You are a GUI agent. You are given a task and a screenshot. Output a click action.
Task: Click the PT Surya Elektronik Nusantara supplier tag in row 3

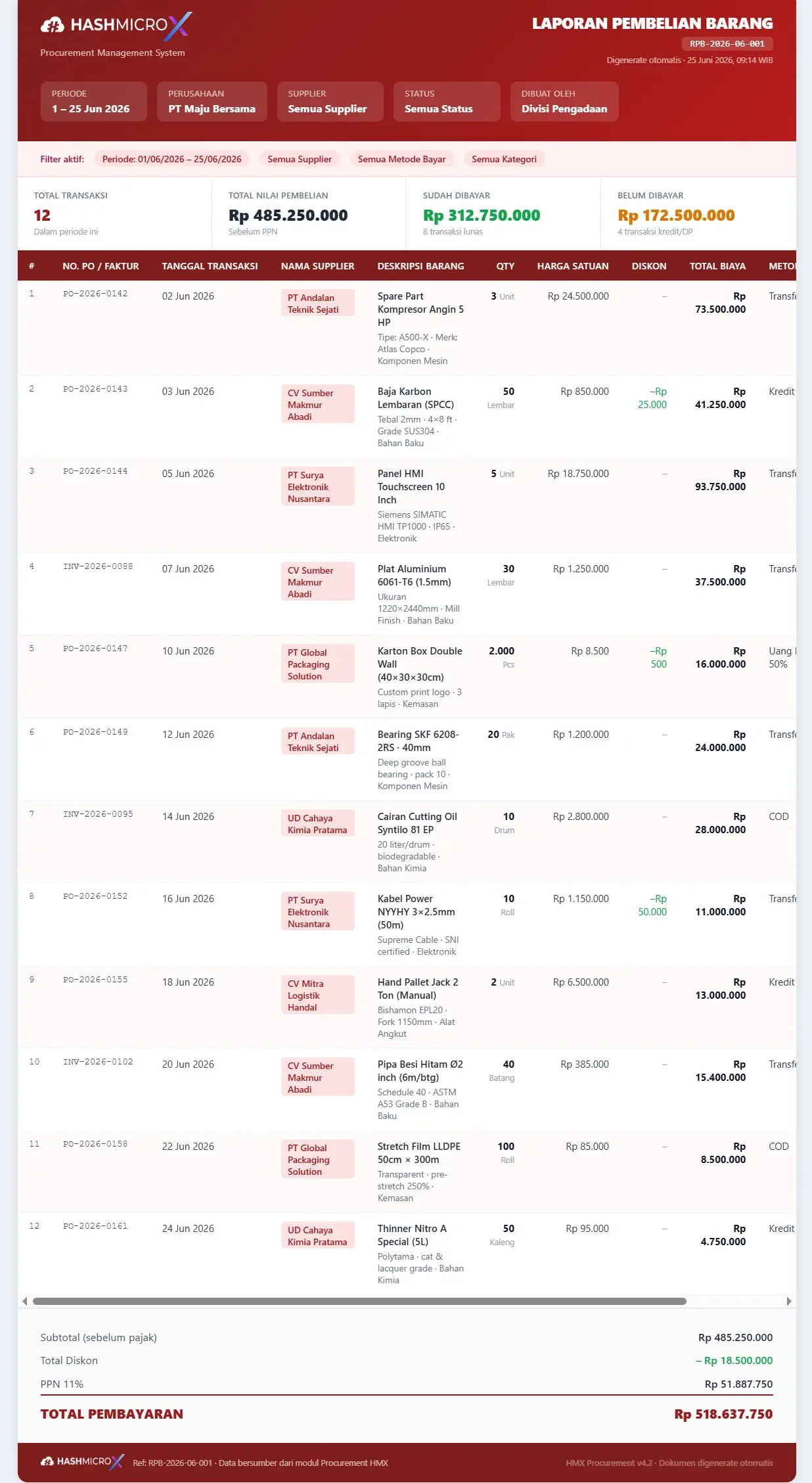tap(318, 487)
